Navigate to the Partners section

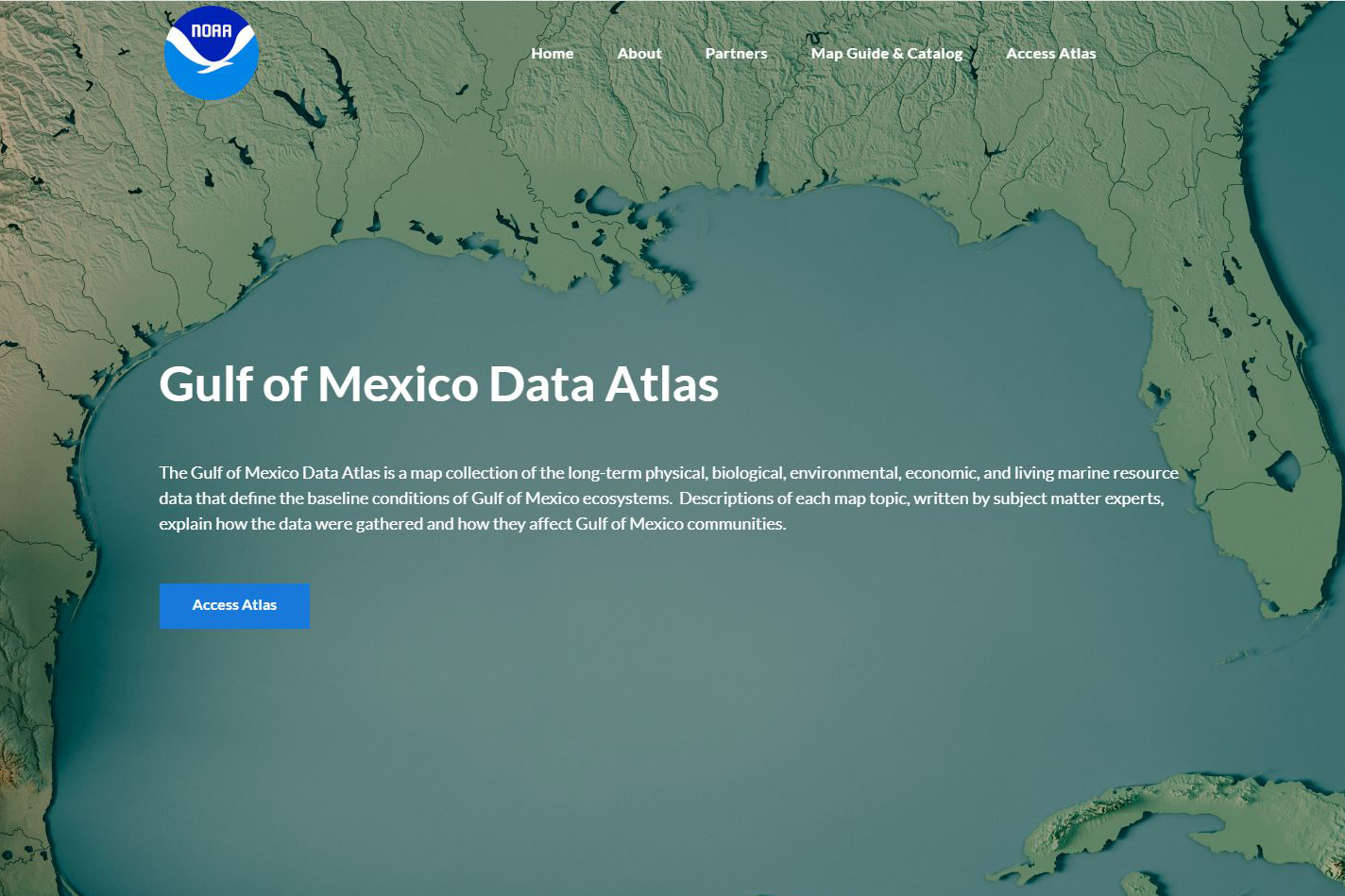[x=736, y=54]
